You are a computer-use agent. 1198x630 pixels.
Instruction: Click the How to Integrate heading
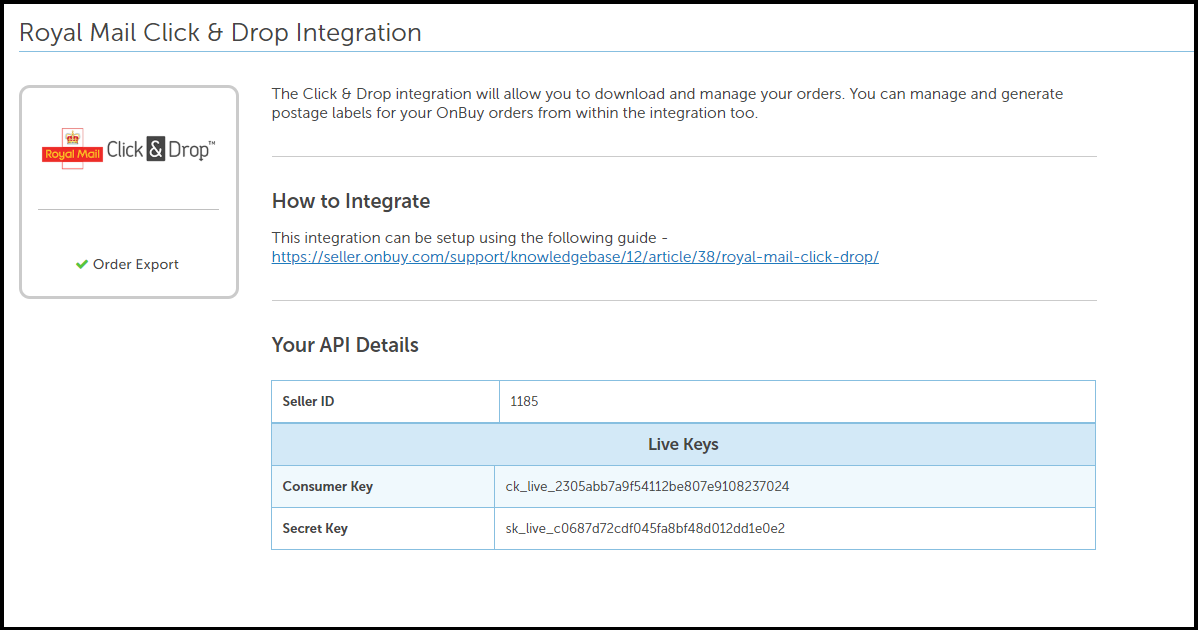(x=351, y=201)
